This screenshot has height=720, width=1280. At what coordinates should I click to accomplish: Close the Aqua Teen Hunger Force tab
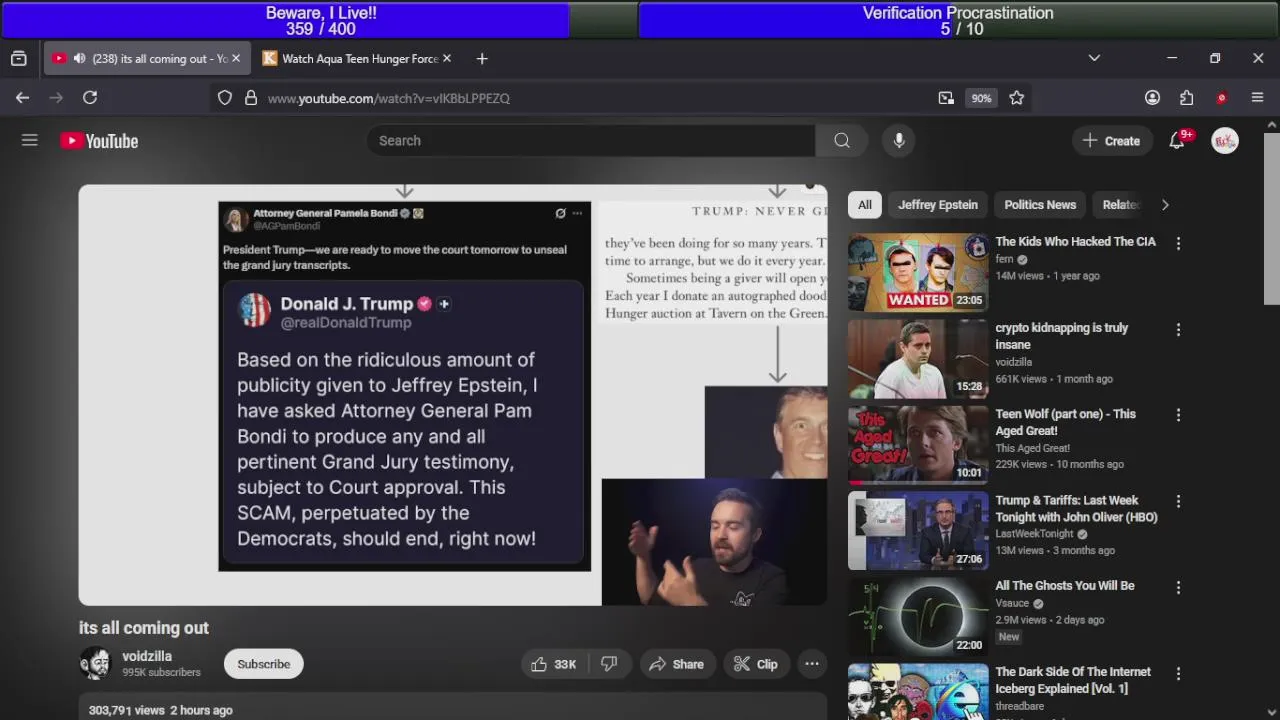(447, 59)
